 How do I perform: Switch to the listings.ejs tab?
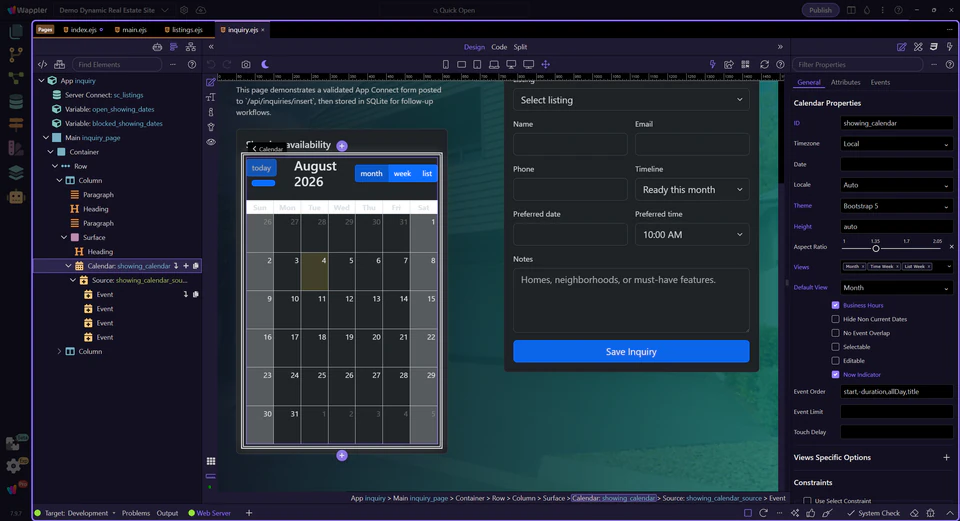click(184, 29)
